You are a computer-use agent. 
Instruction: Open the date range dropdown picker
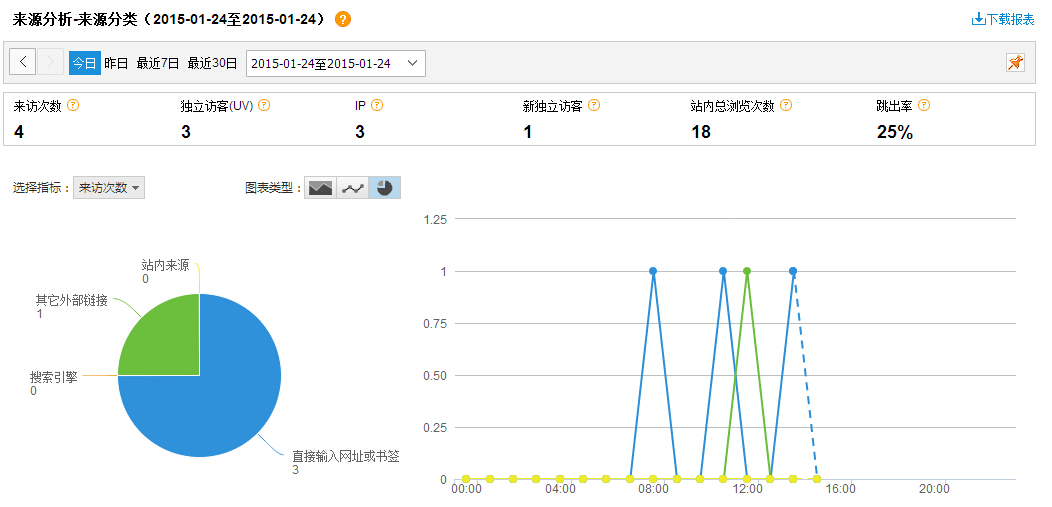coord(335,63)
